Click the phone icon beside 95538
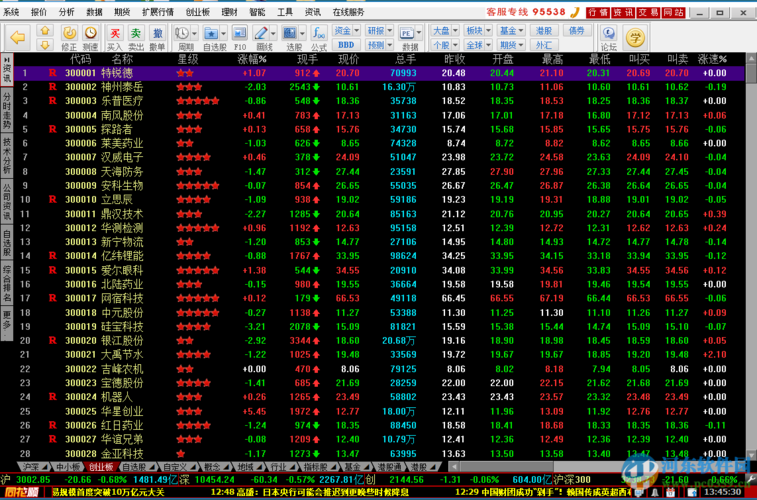The height and width of the screenshot is (500, 757). coord(575,12)
